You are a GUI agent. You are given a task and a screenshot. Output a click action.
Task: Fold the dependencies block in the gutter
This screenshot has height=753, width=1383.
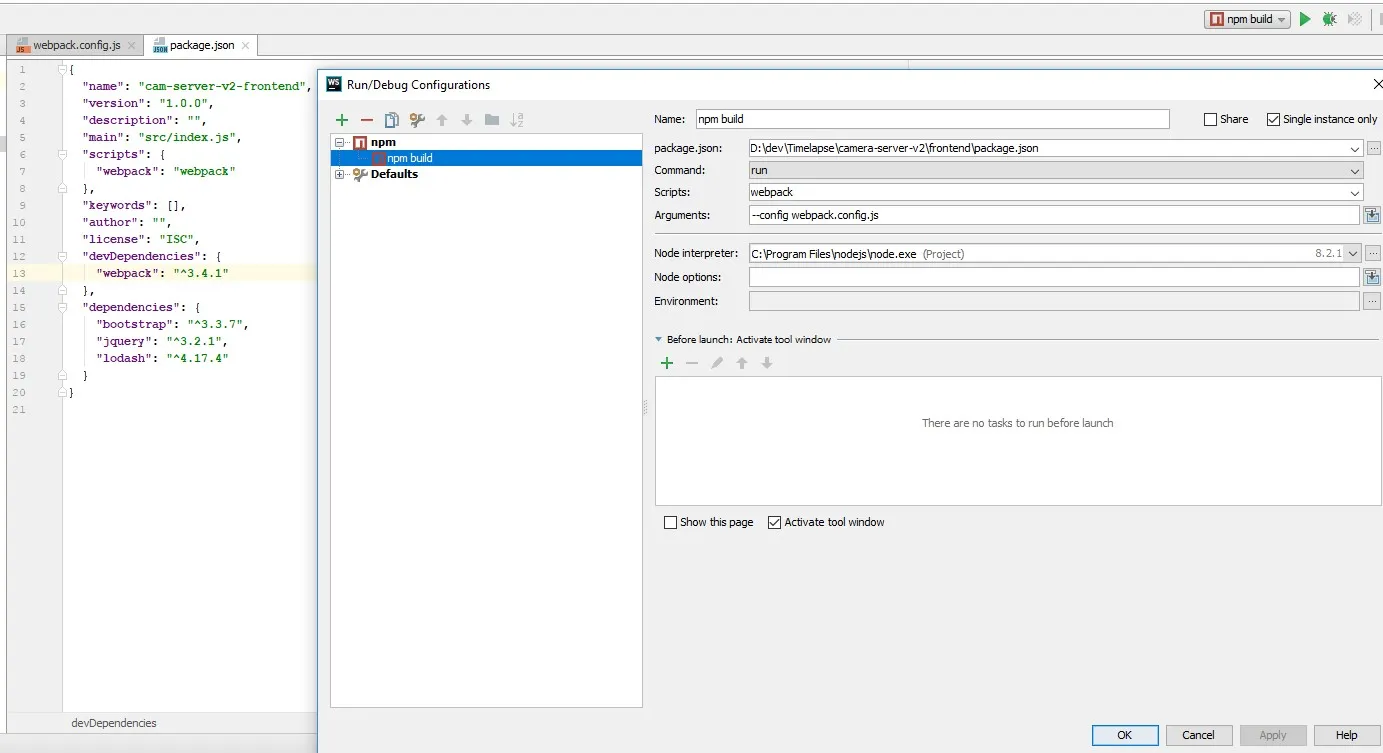(x=62, y=308)
